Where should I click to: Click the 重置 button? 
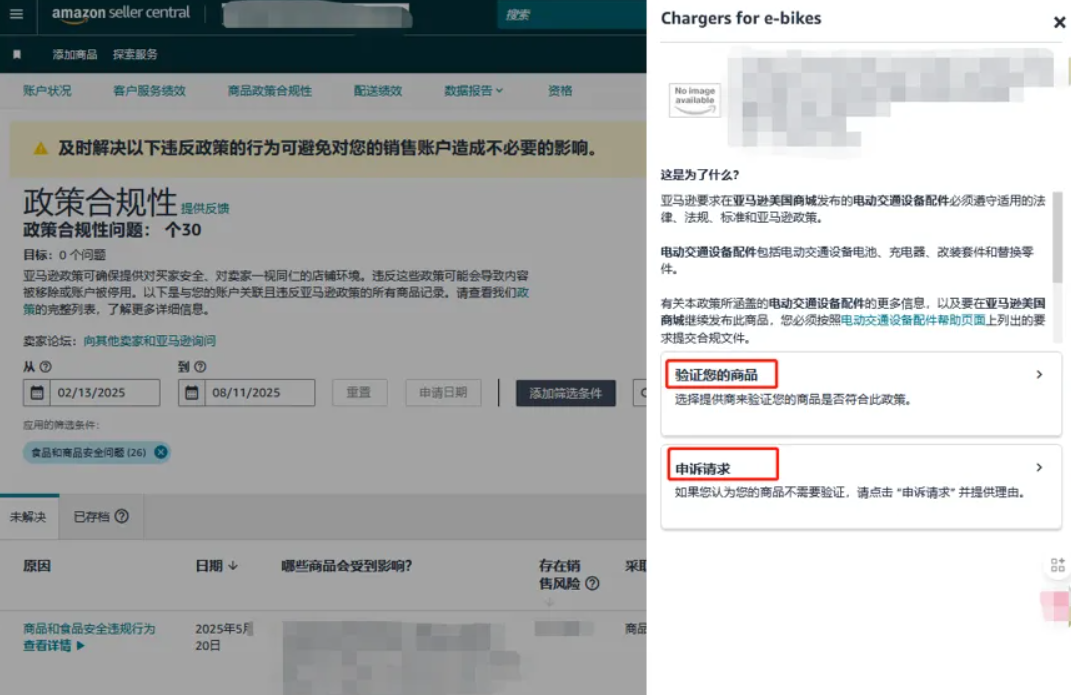360,393
